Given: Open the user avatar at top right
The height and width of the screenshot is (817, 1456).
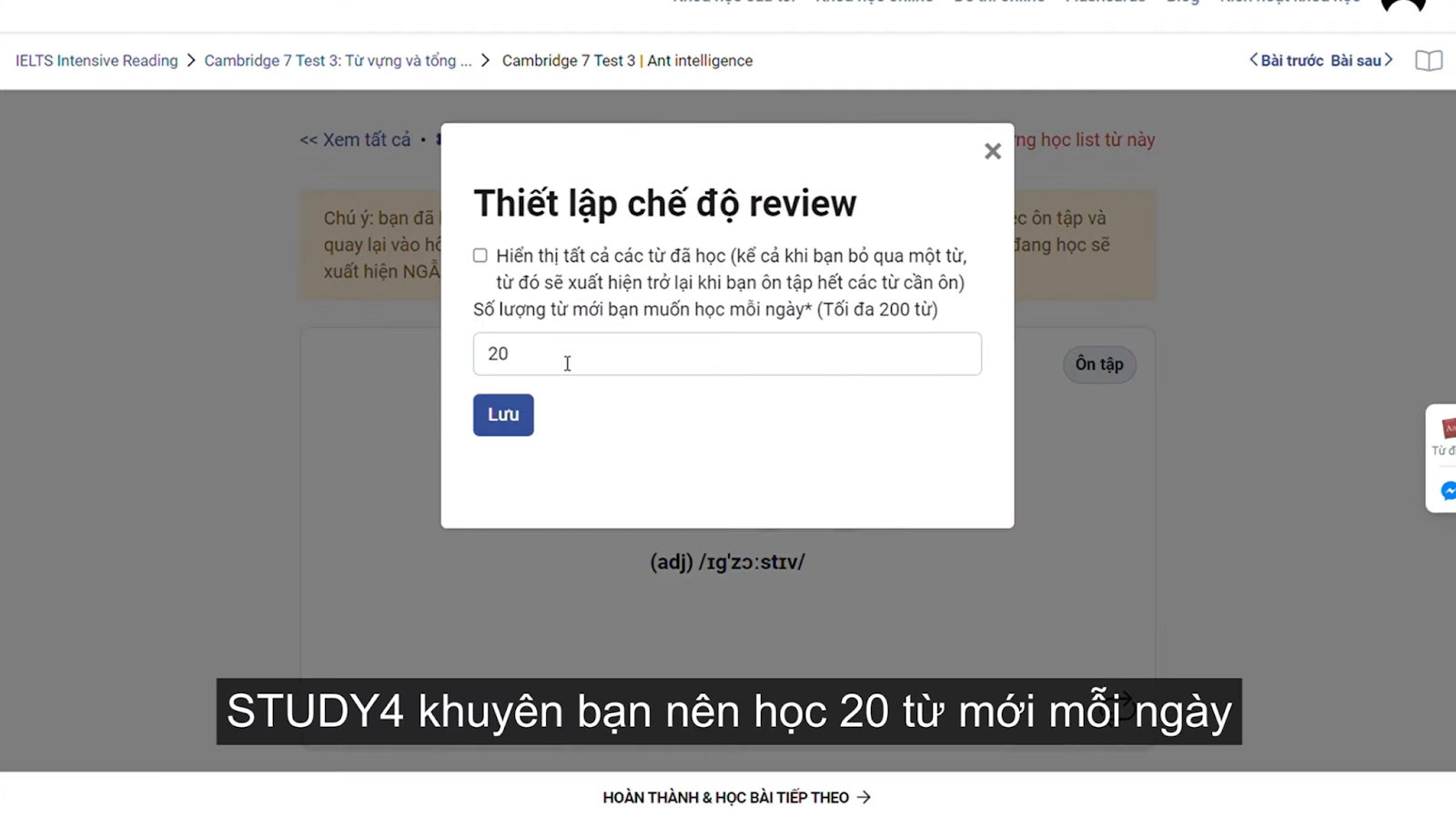Looking at the screenshot, I should 1403,5.
